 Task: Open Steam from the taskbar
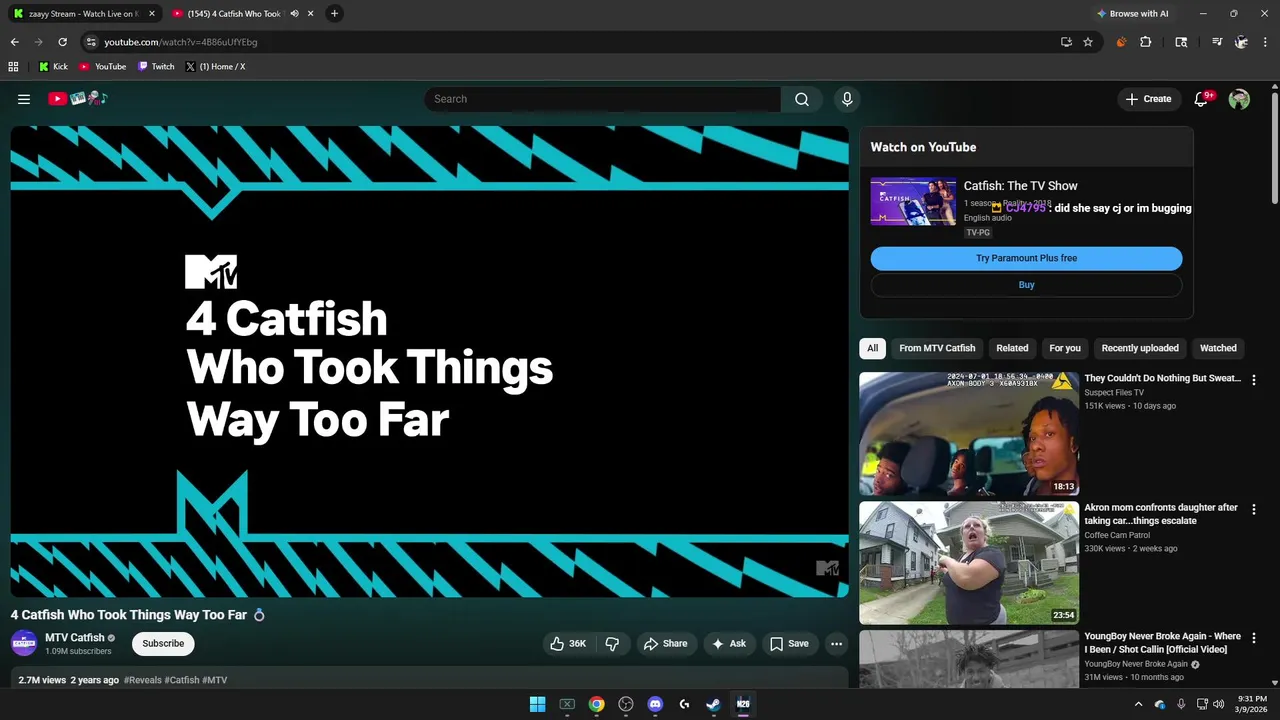[x=713, y=704]
